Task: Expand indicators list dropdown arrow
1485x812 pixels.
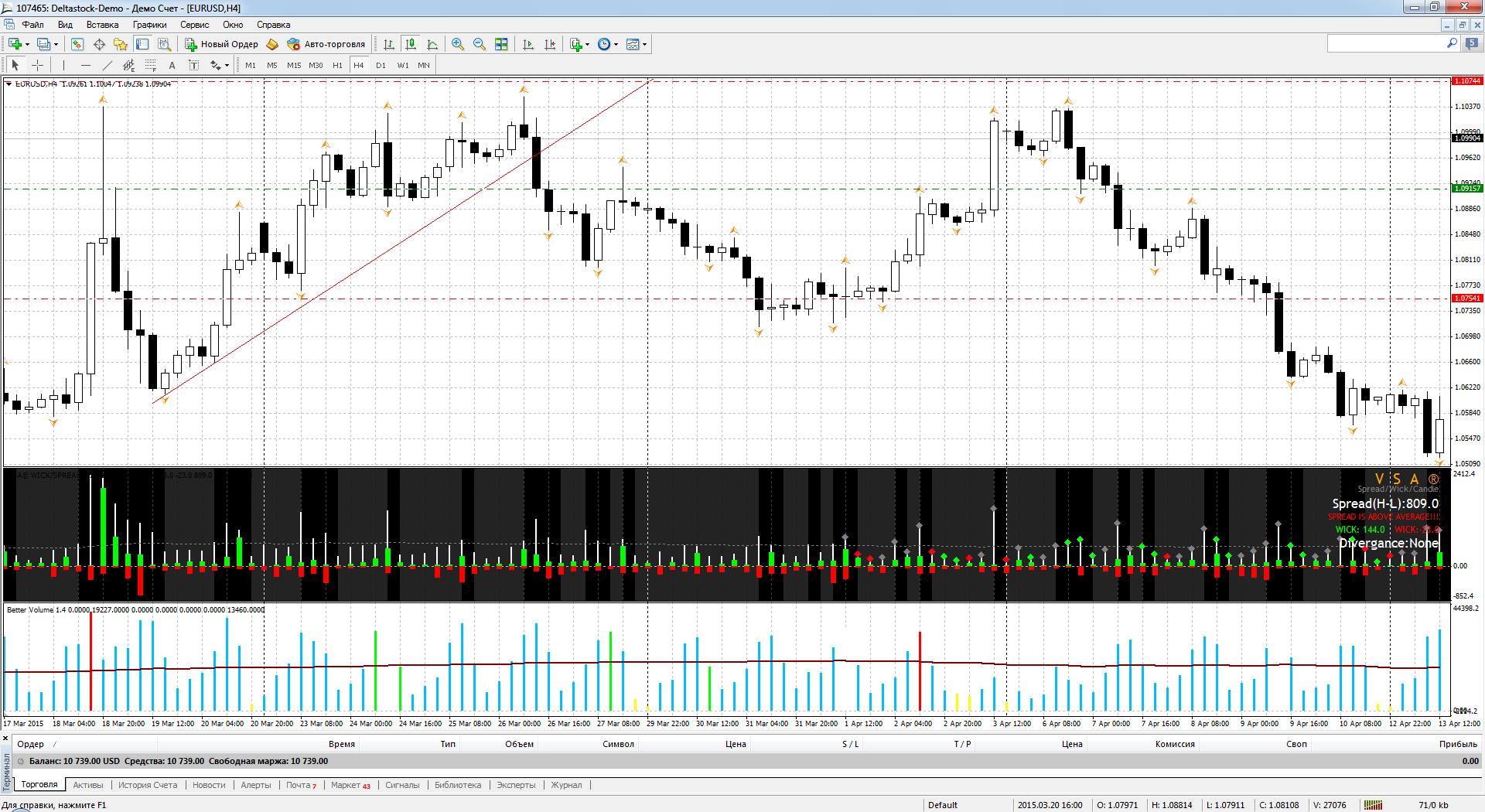Action: click(588, 44)
